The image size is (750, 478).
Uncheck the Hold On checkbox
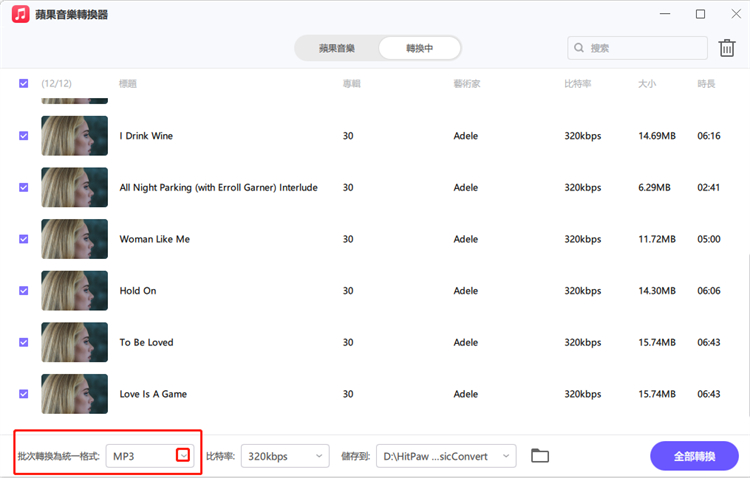[x=23, y=290]
